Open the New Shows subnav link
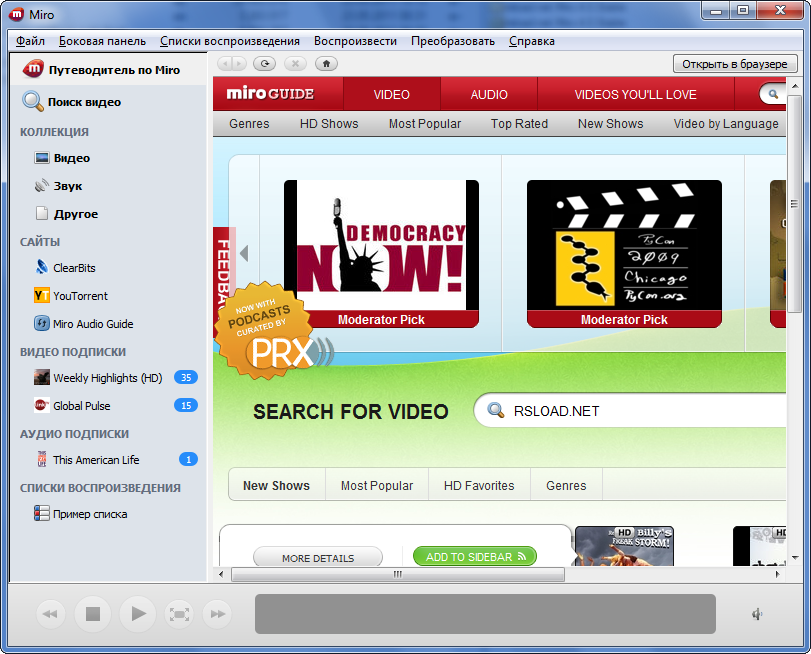 tap(610, 124)
